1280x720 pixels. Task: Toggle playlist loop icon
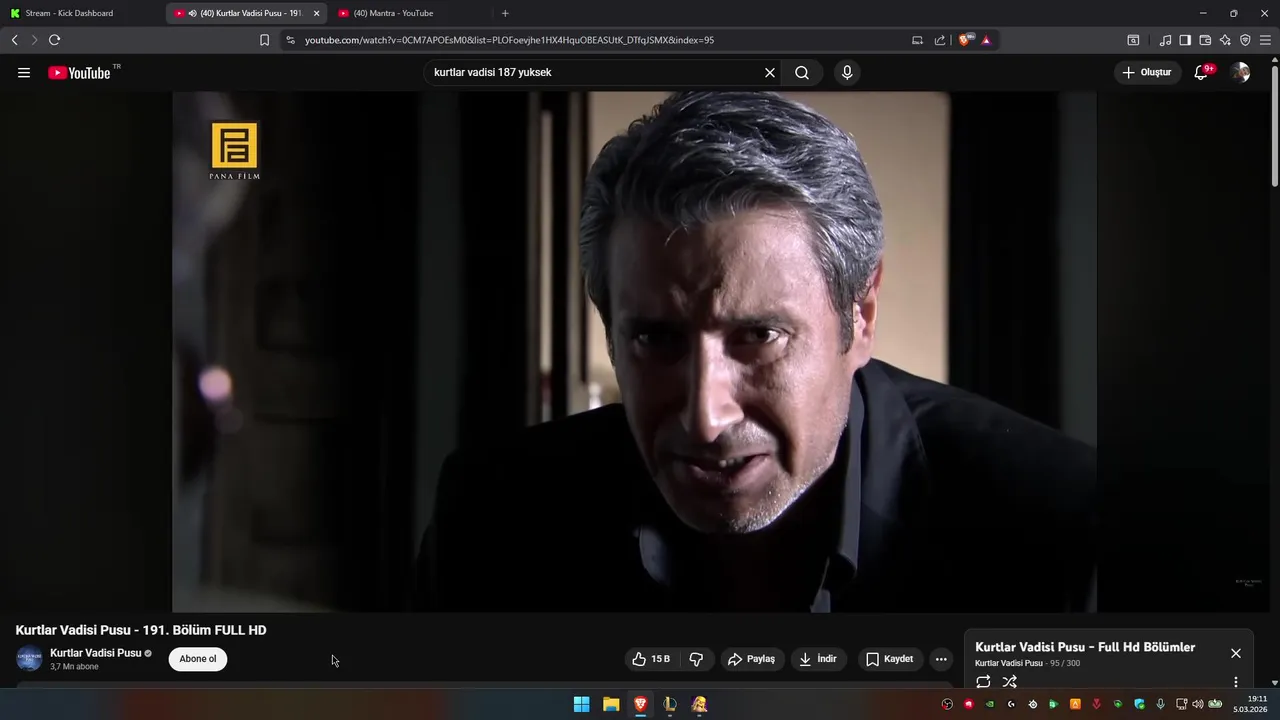point(983,682)
